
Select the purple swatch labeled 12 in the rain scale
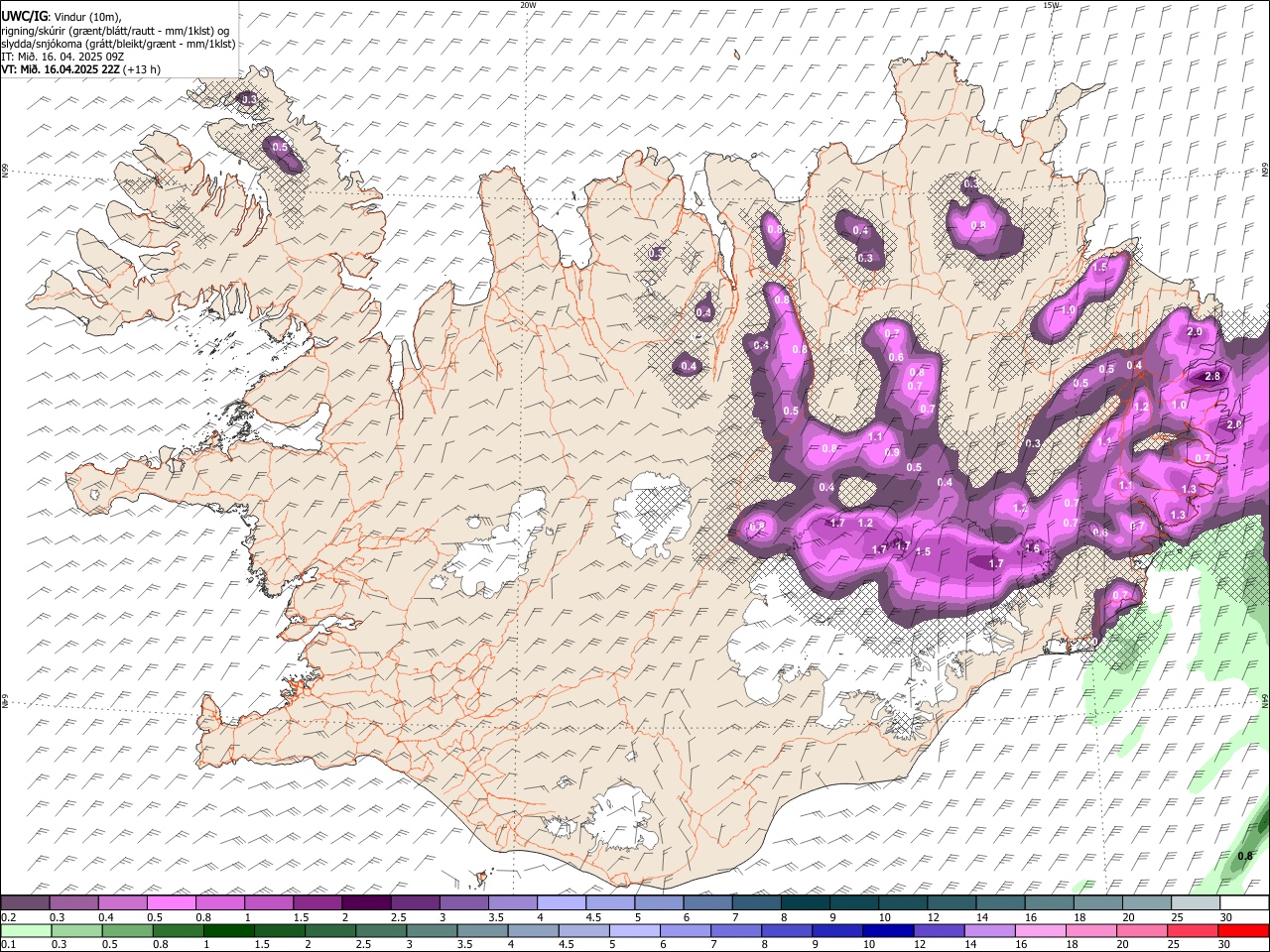[x=940, y=930]
